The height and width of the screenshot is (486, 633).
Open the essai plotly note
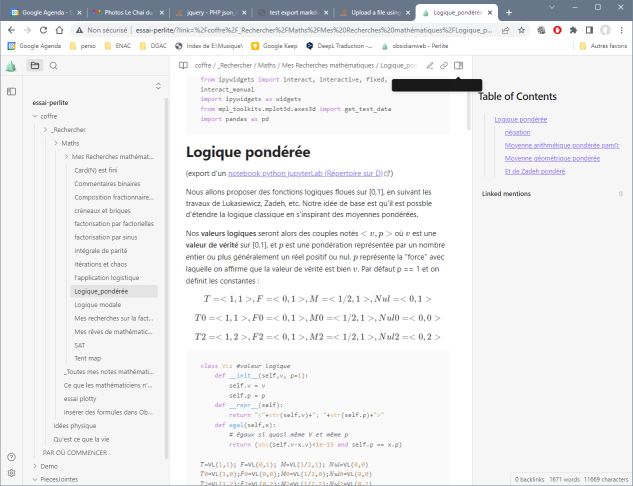pos(80,399)
